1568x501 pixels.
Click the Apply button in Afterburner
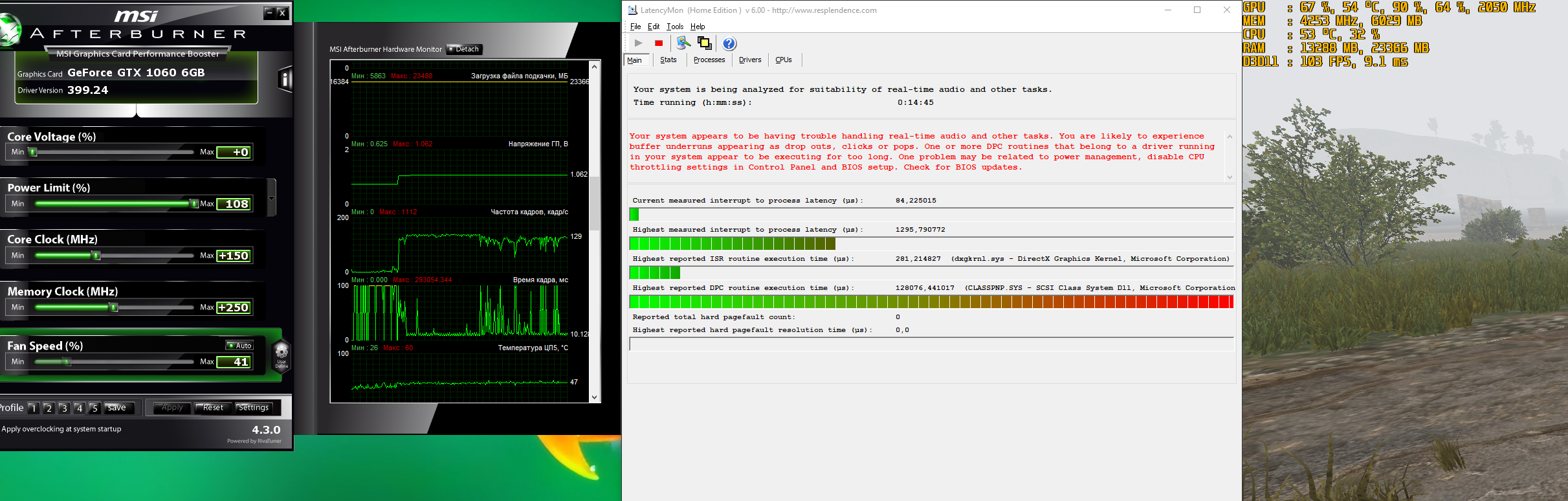pos(172,408)
